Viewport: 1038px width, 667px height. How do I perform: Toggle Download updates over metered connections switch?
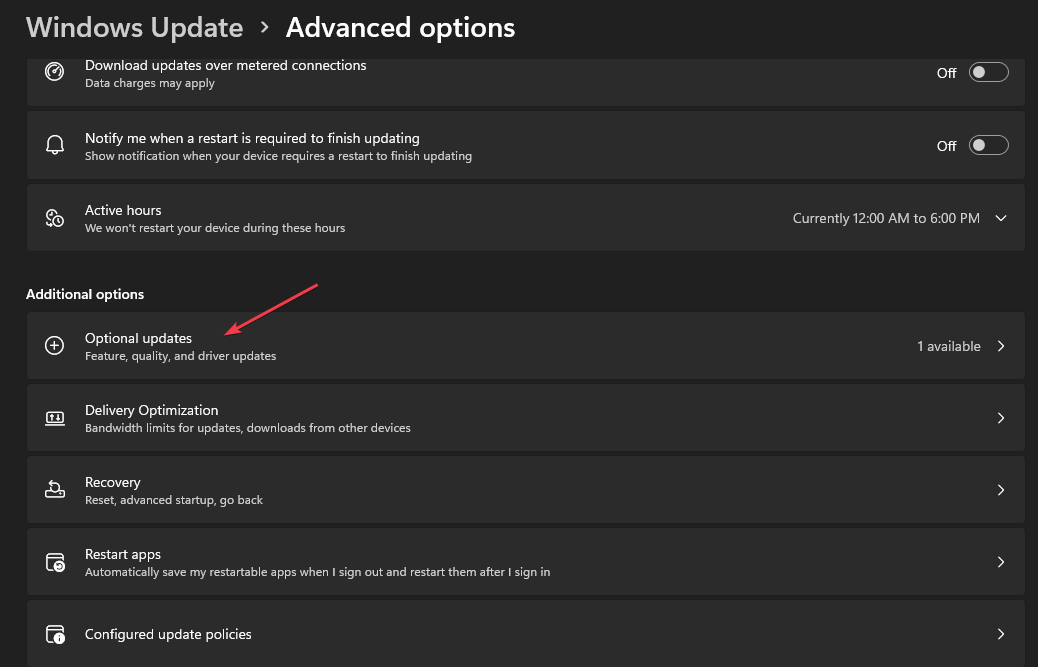coord(988,72)
